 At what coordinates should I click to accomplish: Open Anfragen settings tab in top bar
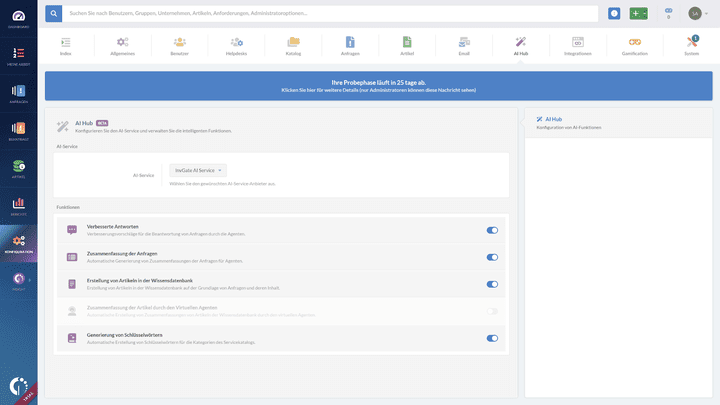tap(350, 46)
